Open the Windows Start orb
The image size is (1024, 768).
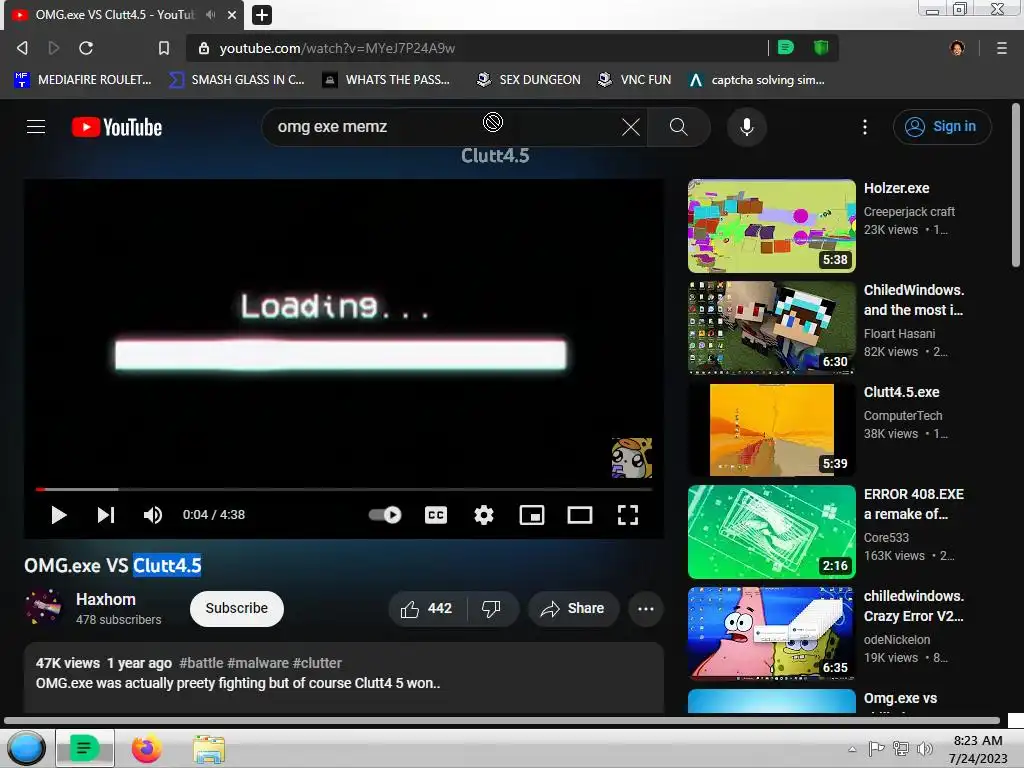click(26, 748)
